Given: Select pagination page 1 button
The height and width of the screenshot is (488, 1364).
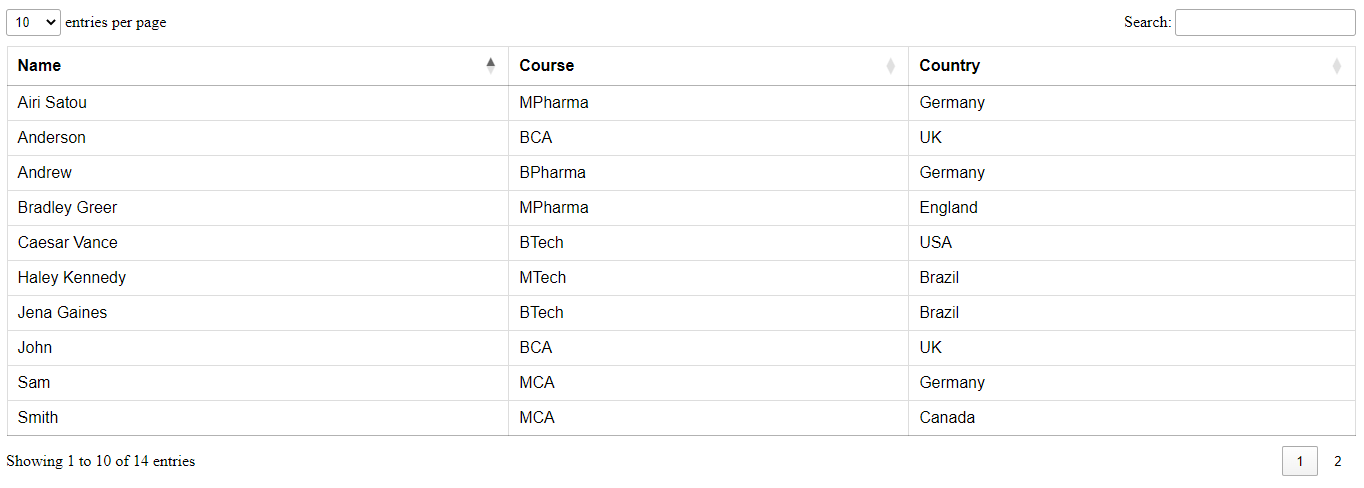Looking at the screenshot, I should (1300, 461).
